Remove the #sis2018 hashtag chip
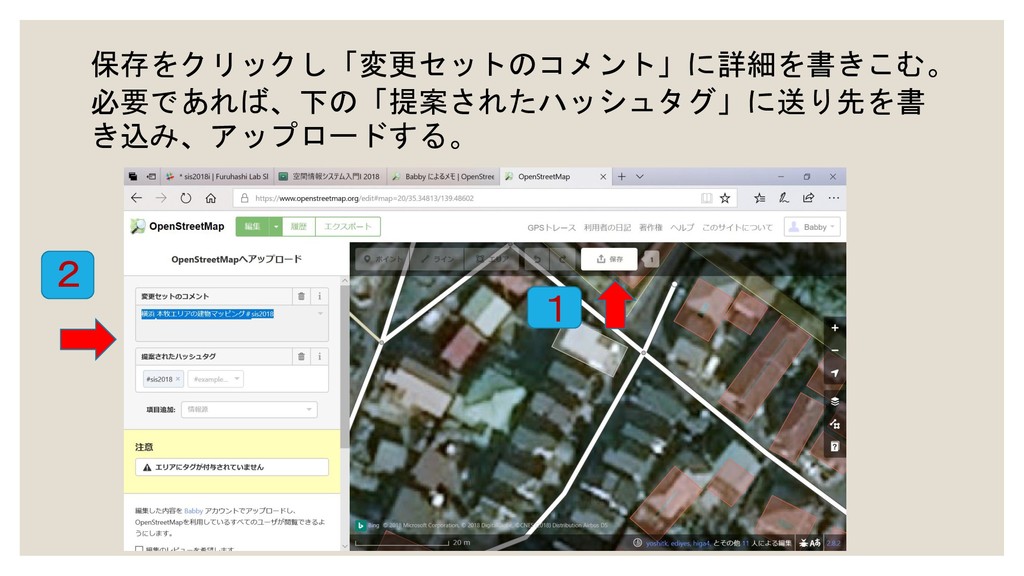 click(x=178, y=379)
